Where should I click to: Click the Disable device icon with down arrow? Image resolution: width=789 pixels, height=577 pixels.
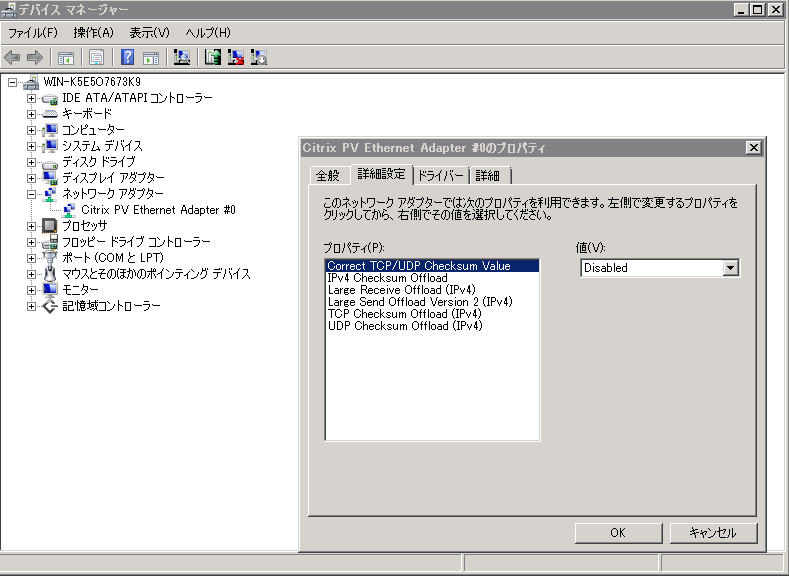[259, 57]
